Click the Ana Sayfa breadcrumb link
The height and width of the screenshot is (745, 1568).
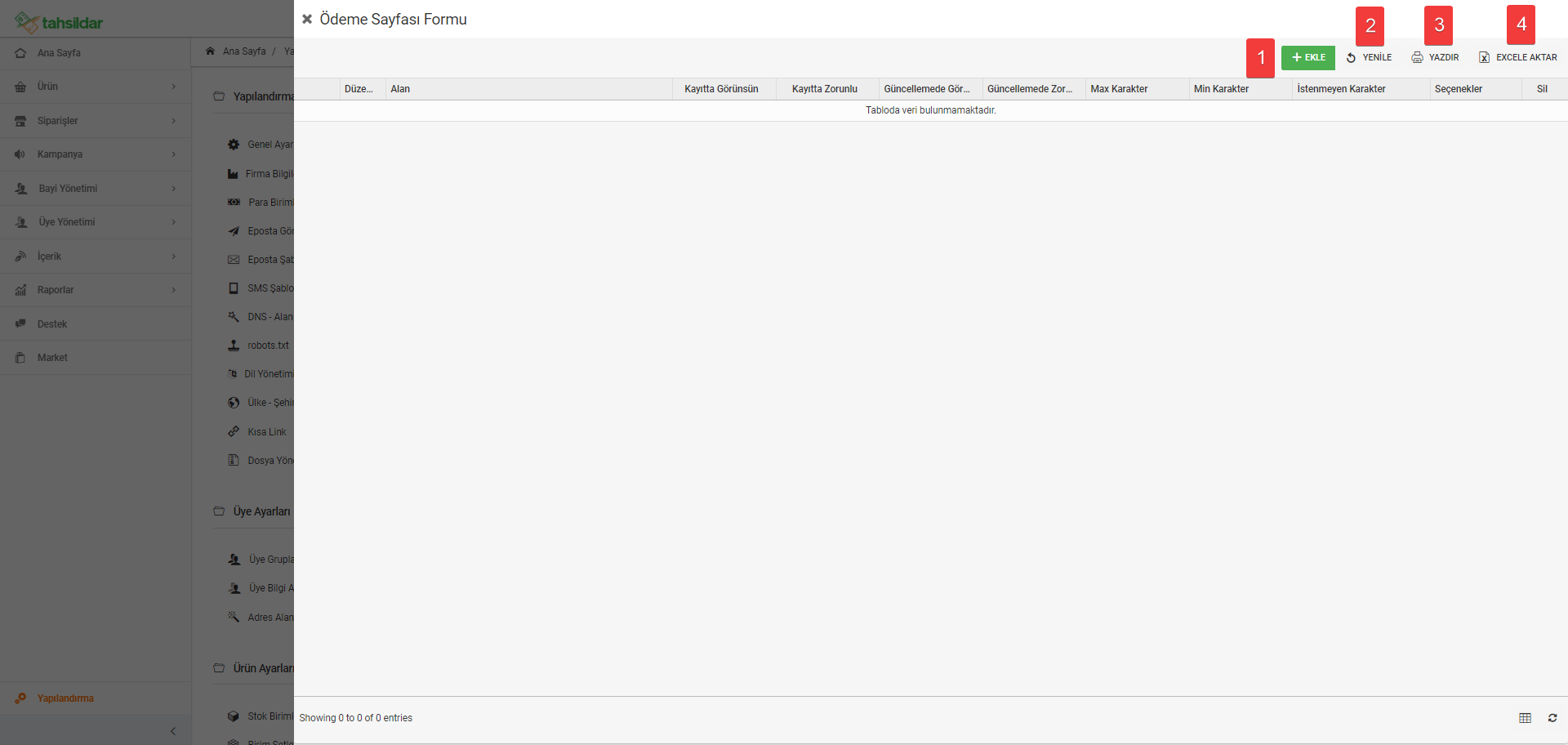pos(244,51)
